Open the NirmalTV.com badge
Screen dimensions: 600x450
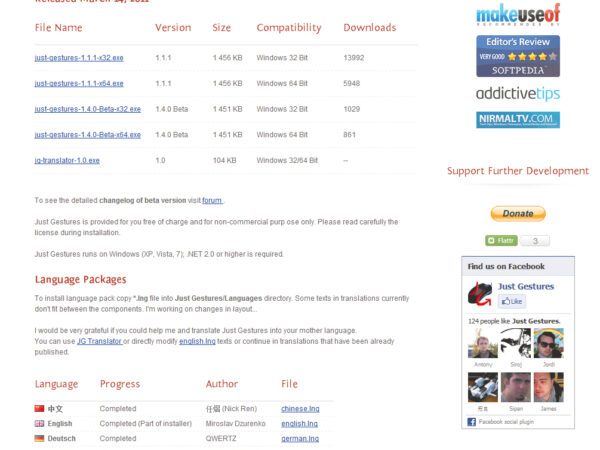518,119
